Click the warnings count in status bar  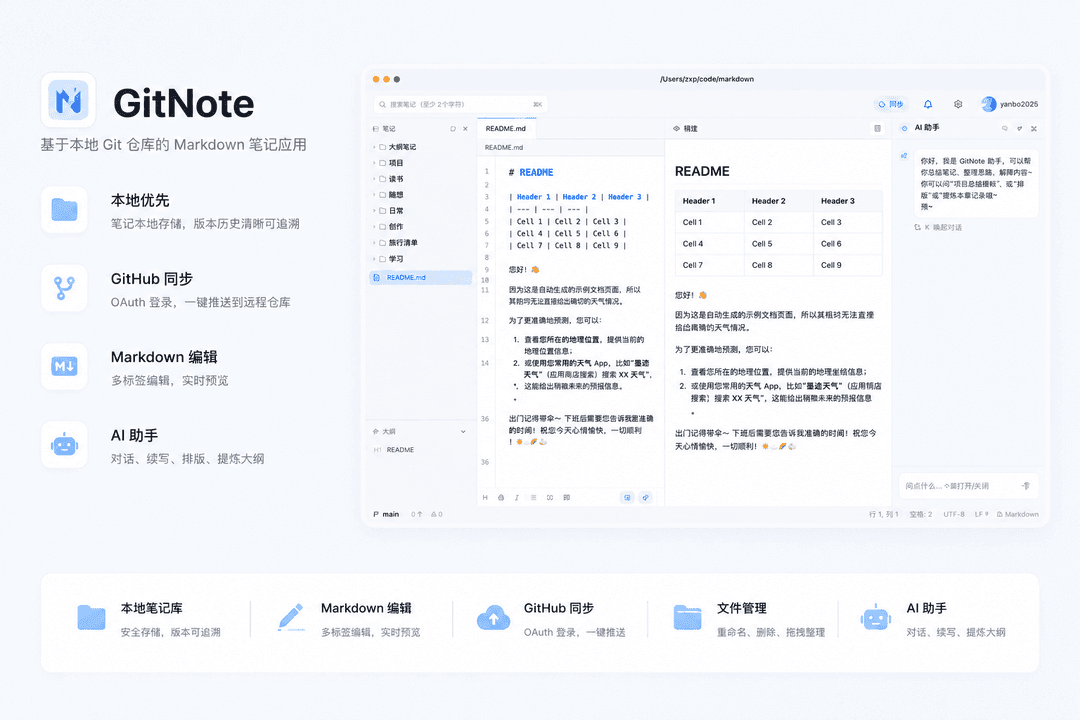(437, 514)
